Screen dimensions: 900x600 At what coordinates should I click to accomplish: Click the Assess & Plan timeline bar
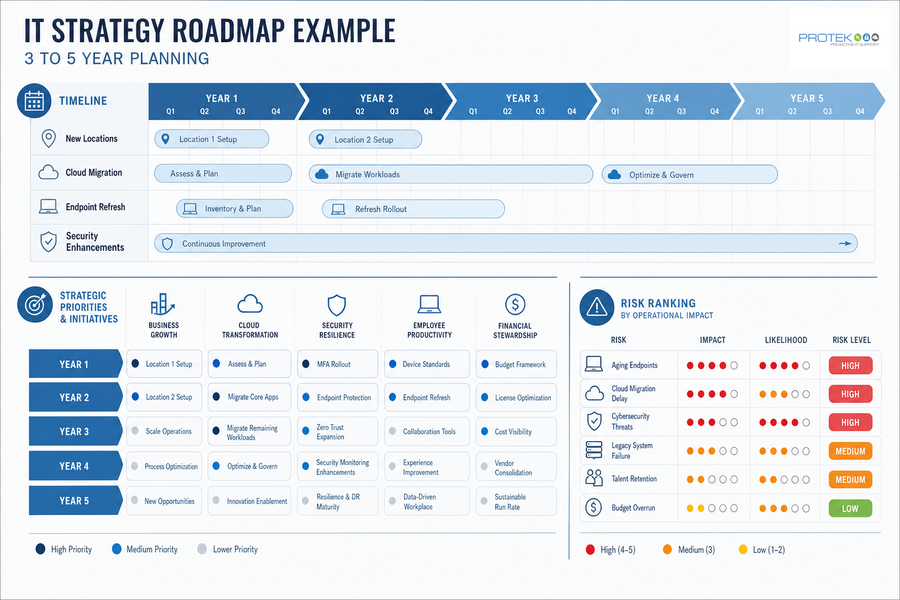point(223,173)
